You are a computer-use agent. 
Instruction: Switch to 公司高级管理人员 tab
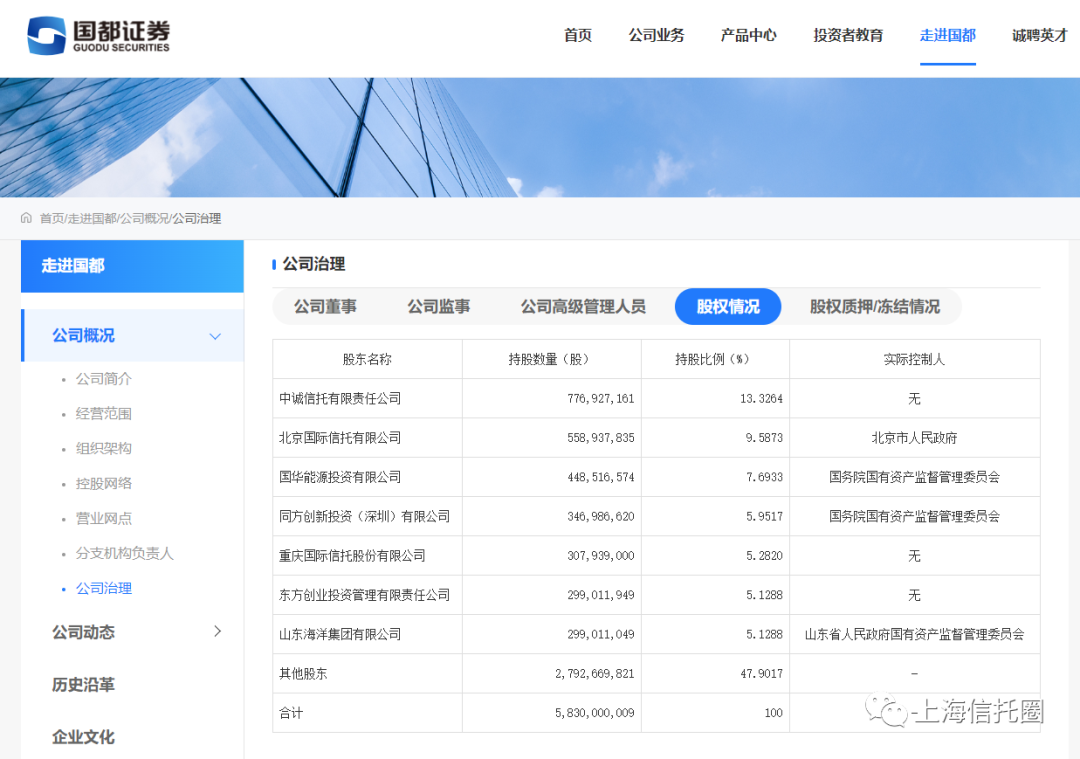point(583,306)
